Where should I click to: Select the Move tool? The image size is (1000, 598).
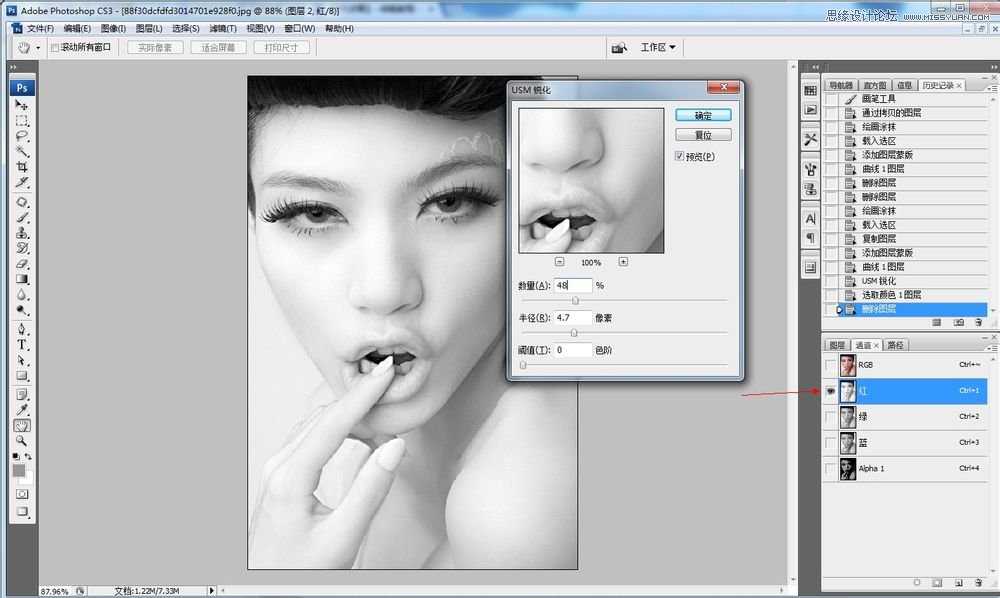22,105
